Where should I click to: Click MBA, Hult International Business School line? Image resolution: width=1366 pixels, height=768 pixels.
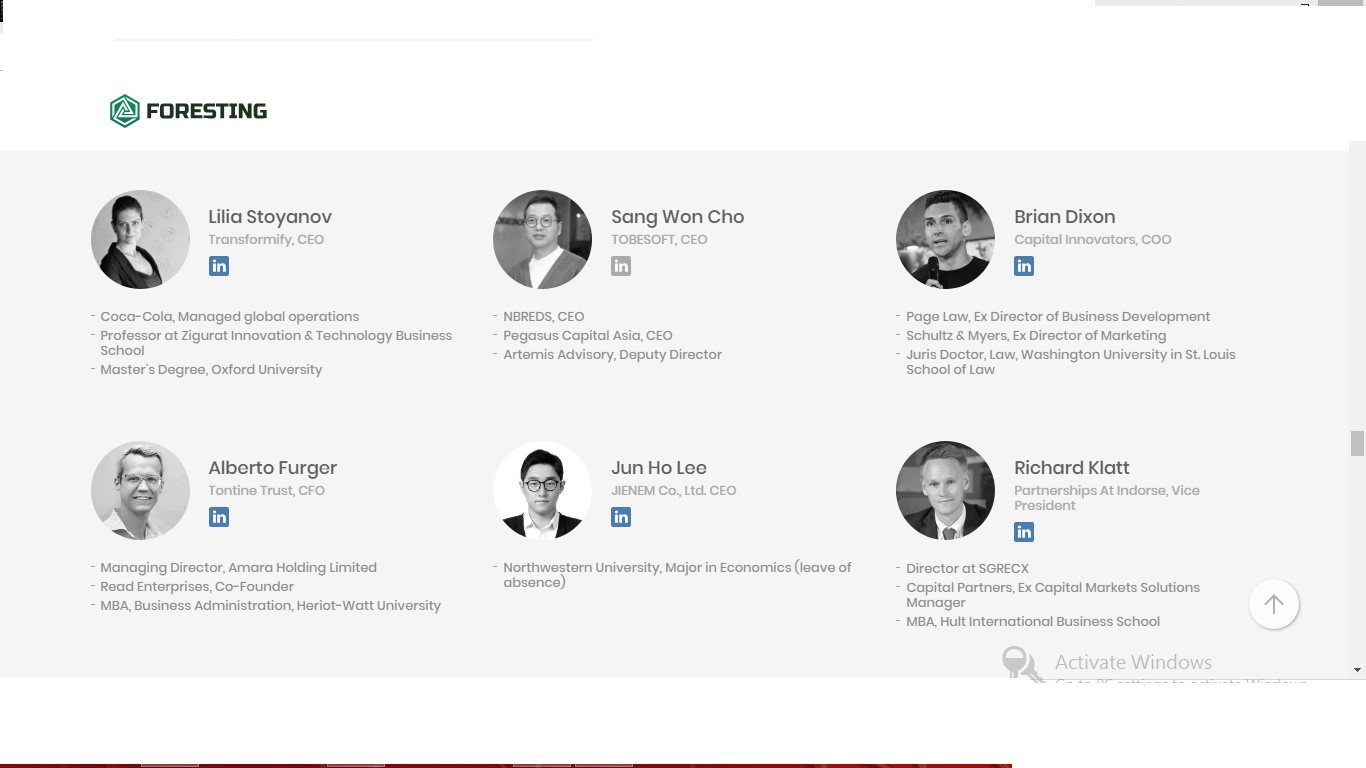coord(1033,622)
